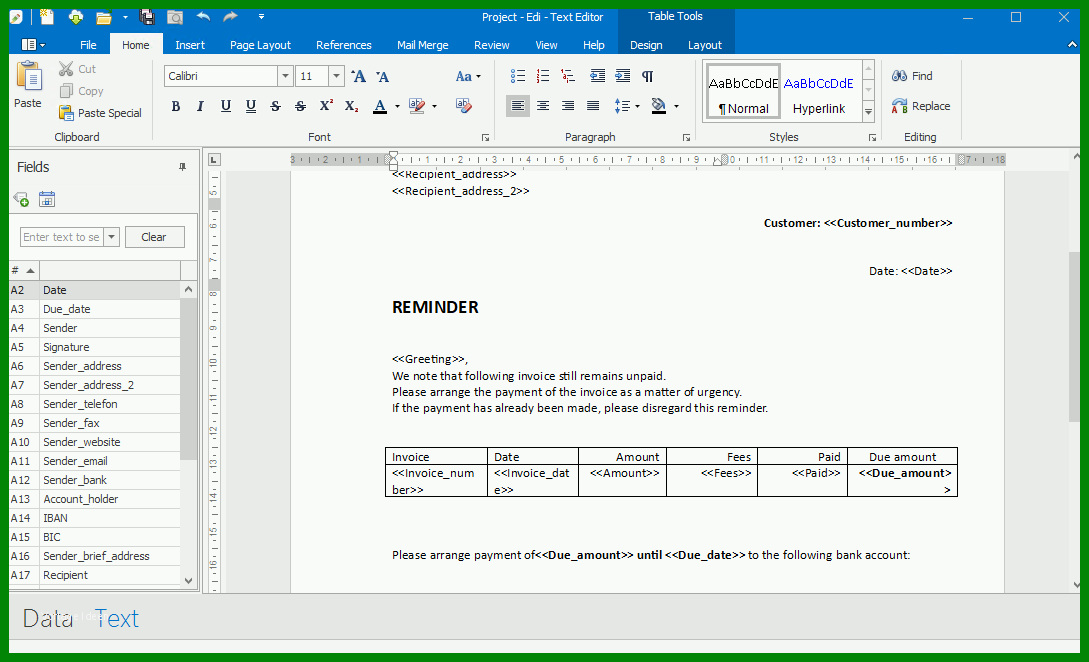
Task: Click Clear Formatting icon
Action: [x=464, y=106]
